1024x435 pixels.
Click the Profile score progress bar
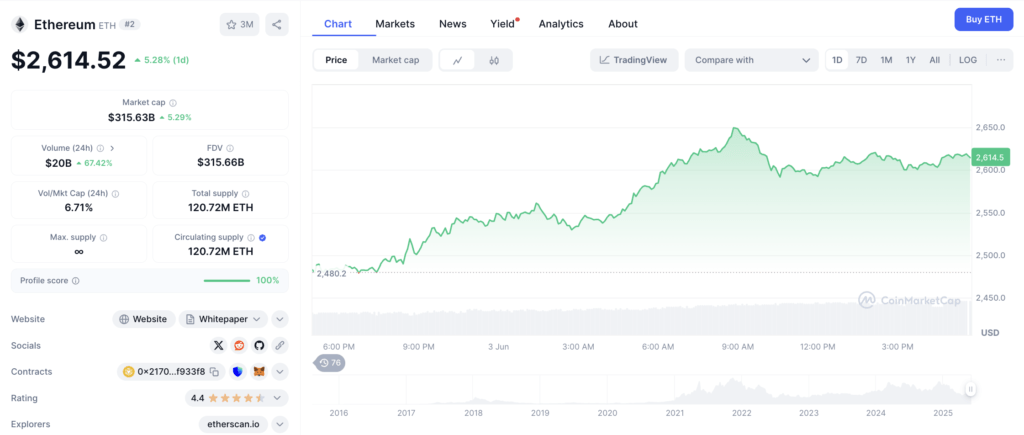227,281
